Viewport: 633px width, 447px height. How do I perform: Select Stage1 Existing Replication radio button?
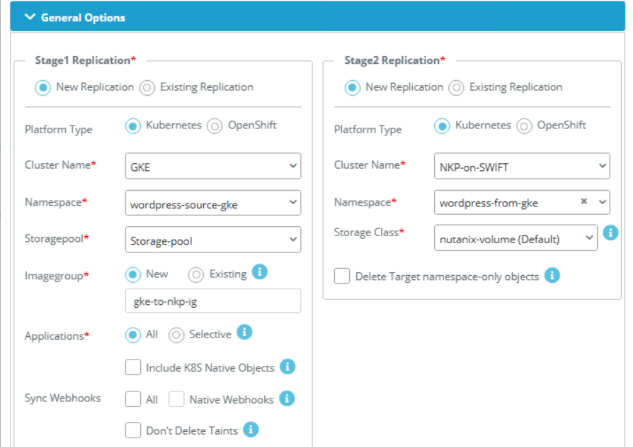[x=147, y=88]
